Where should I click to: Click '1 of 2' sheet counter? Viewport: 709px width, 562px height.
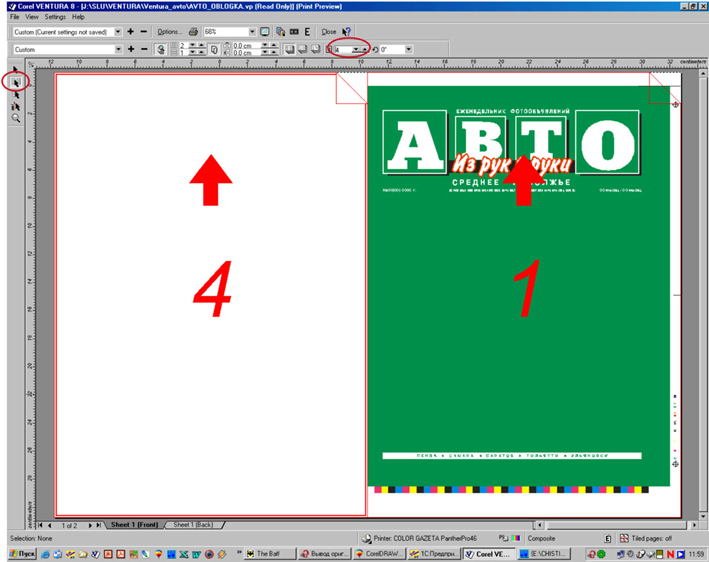69,525
